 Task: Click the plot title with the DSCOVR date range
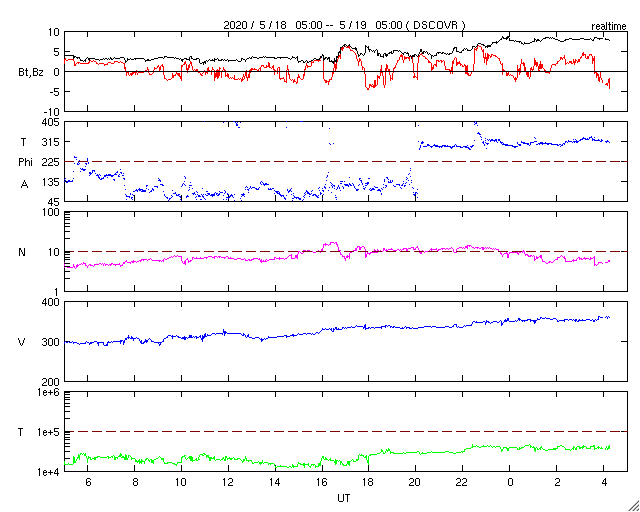click(344, 25)
